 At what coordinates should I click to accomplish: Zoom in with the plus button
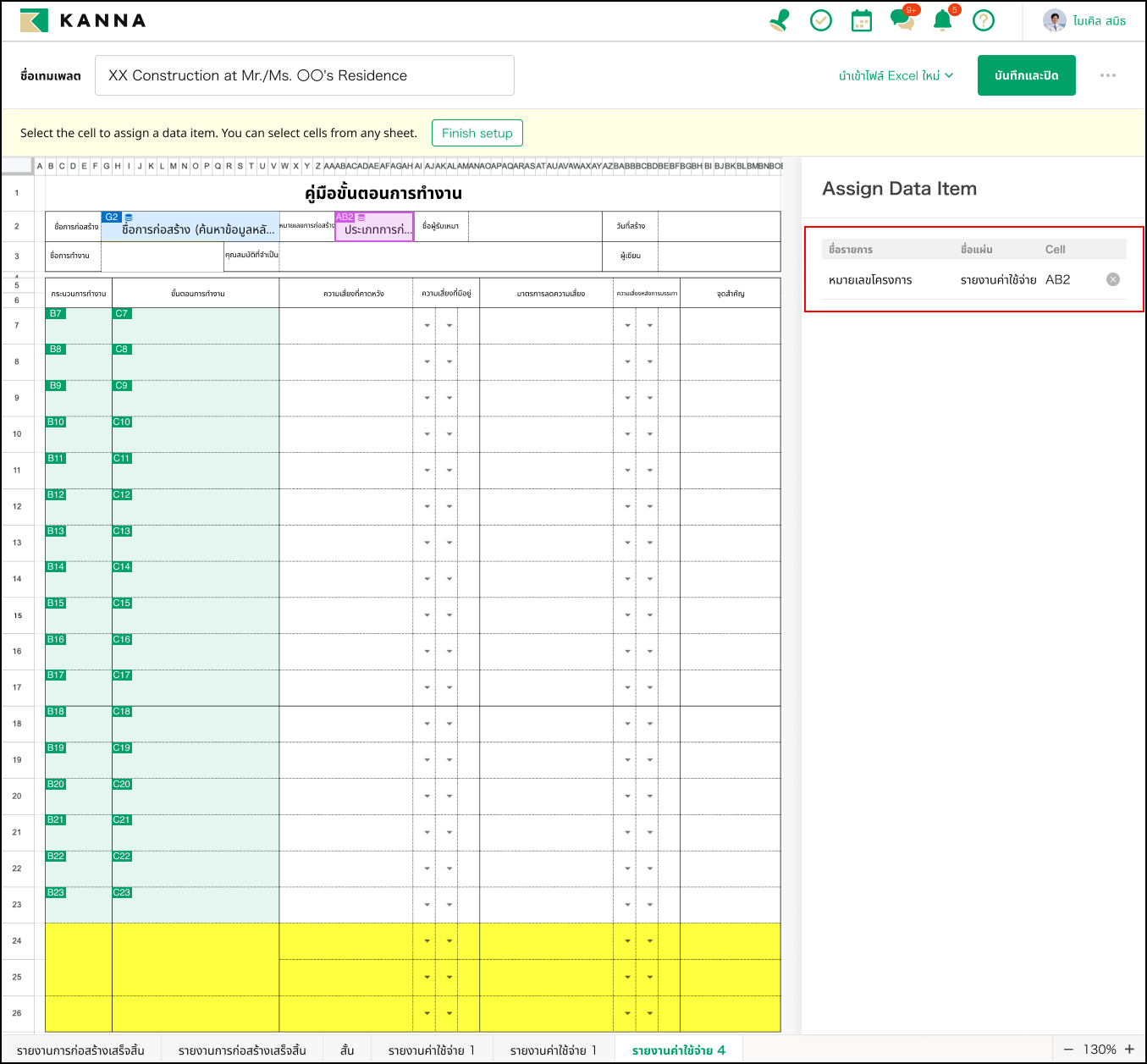[1129, 1050]
